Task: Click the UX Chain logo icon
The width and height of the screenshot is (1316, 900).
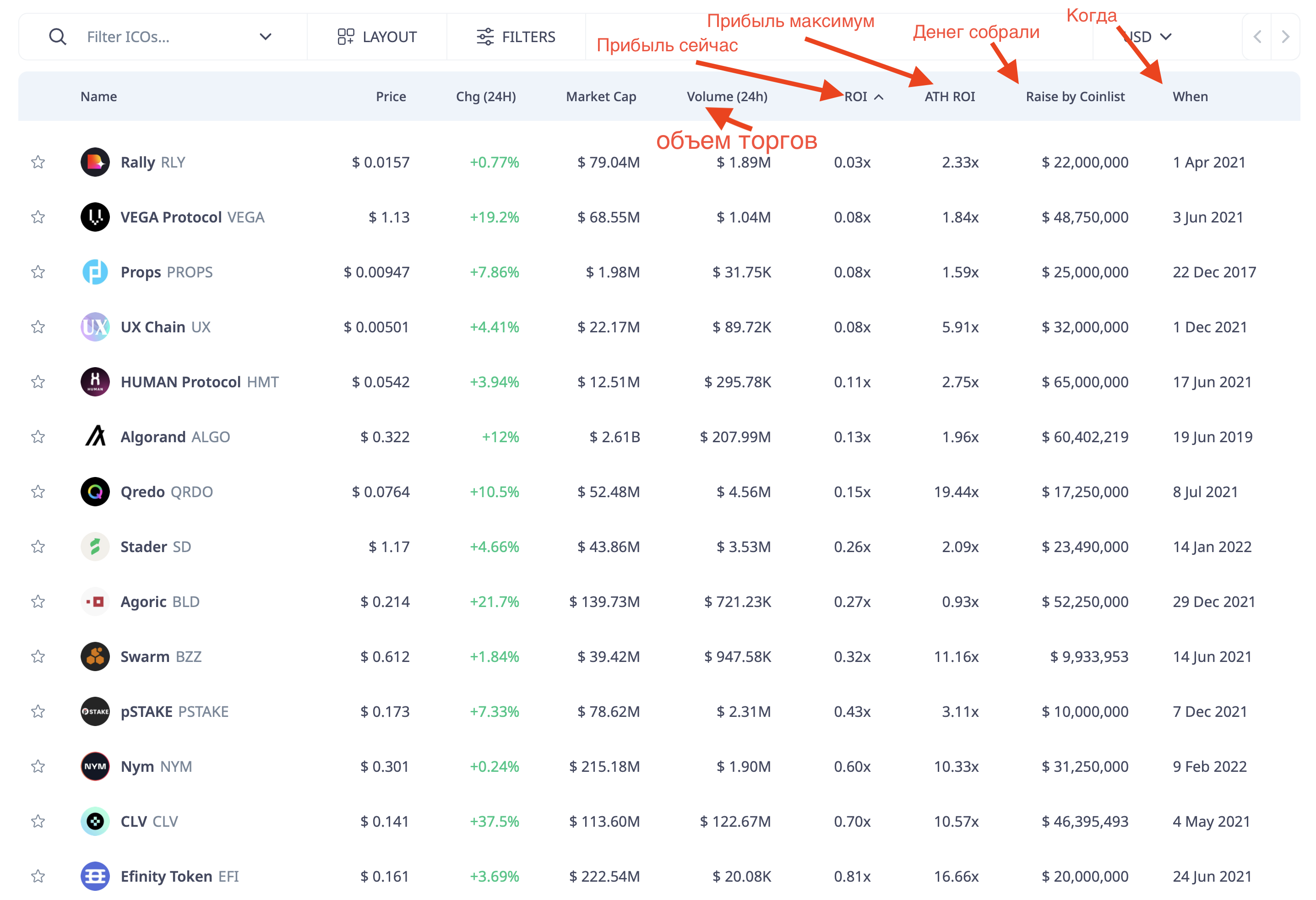Action: point(95,327)
